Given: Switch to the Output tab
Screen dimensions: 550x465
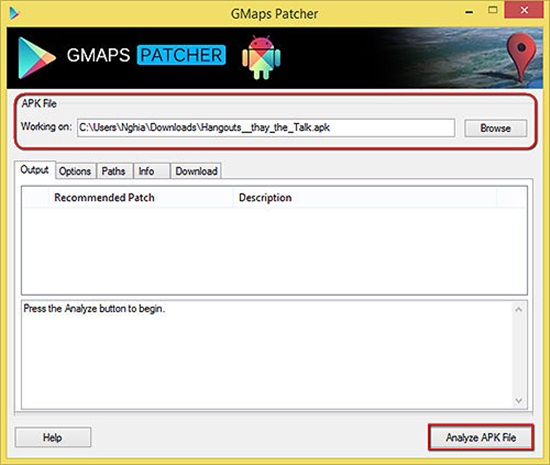Looking at the screenshot, I should click(34, 170).
